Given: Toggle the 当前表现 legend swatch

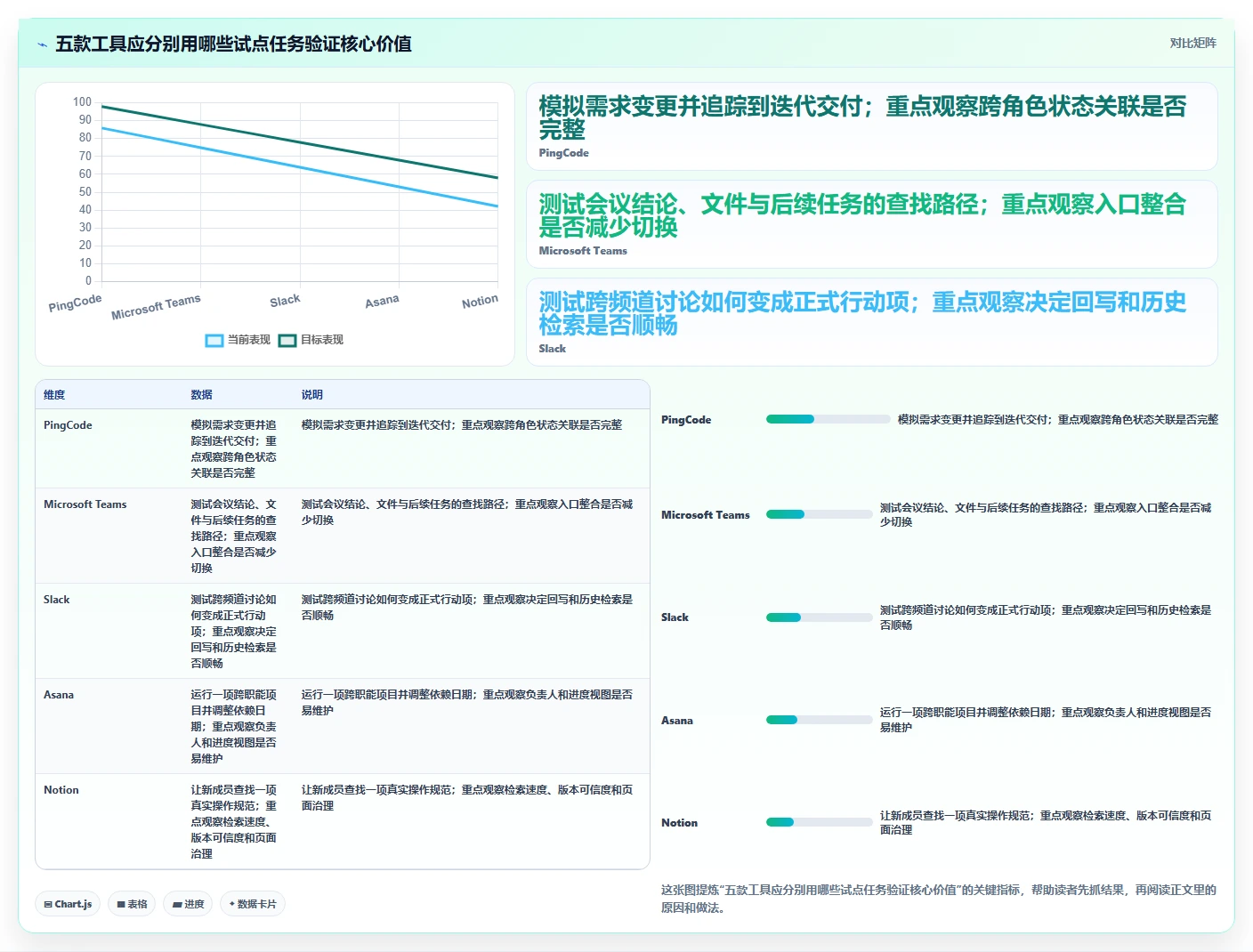Looking at the screenshot, I should [x=214, y=340].
